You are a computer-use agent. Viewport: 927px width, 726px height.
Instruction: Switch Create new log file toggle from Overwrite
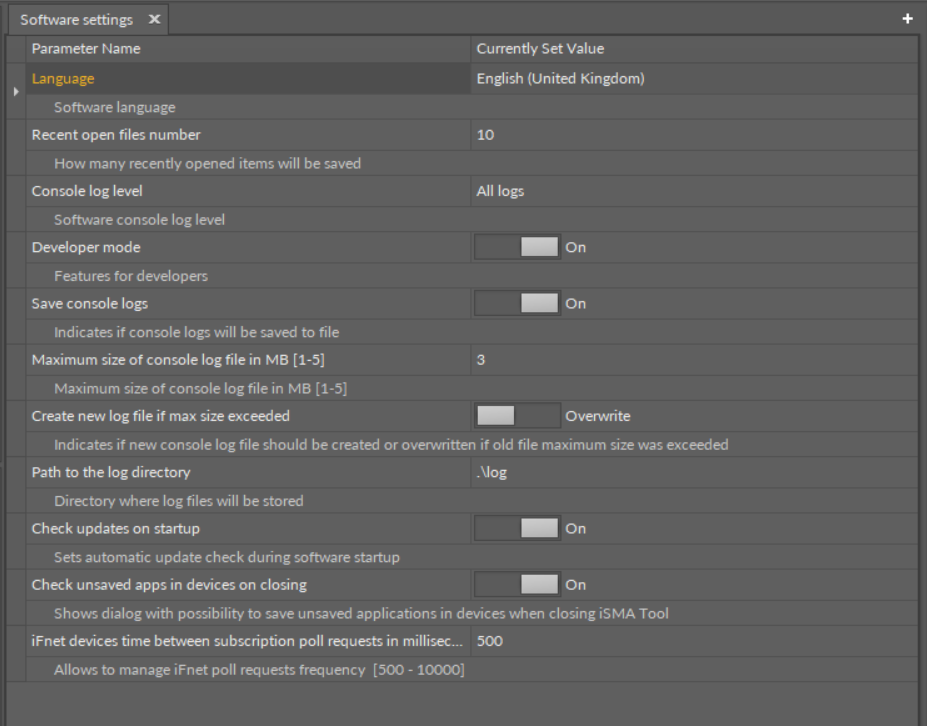click(x=516, y=415)
